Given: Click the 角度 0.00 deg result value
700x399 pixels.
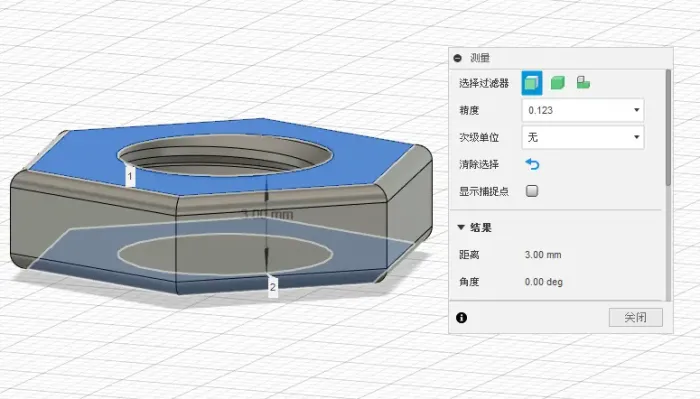Looking at the screenshot, I should tap(544, 282).
